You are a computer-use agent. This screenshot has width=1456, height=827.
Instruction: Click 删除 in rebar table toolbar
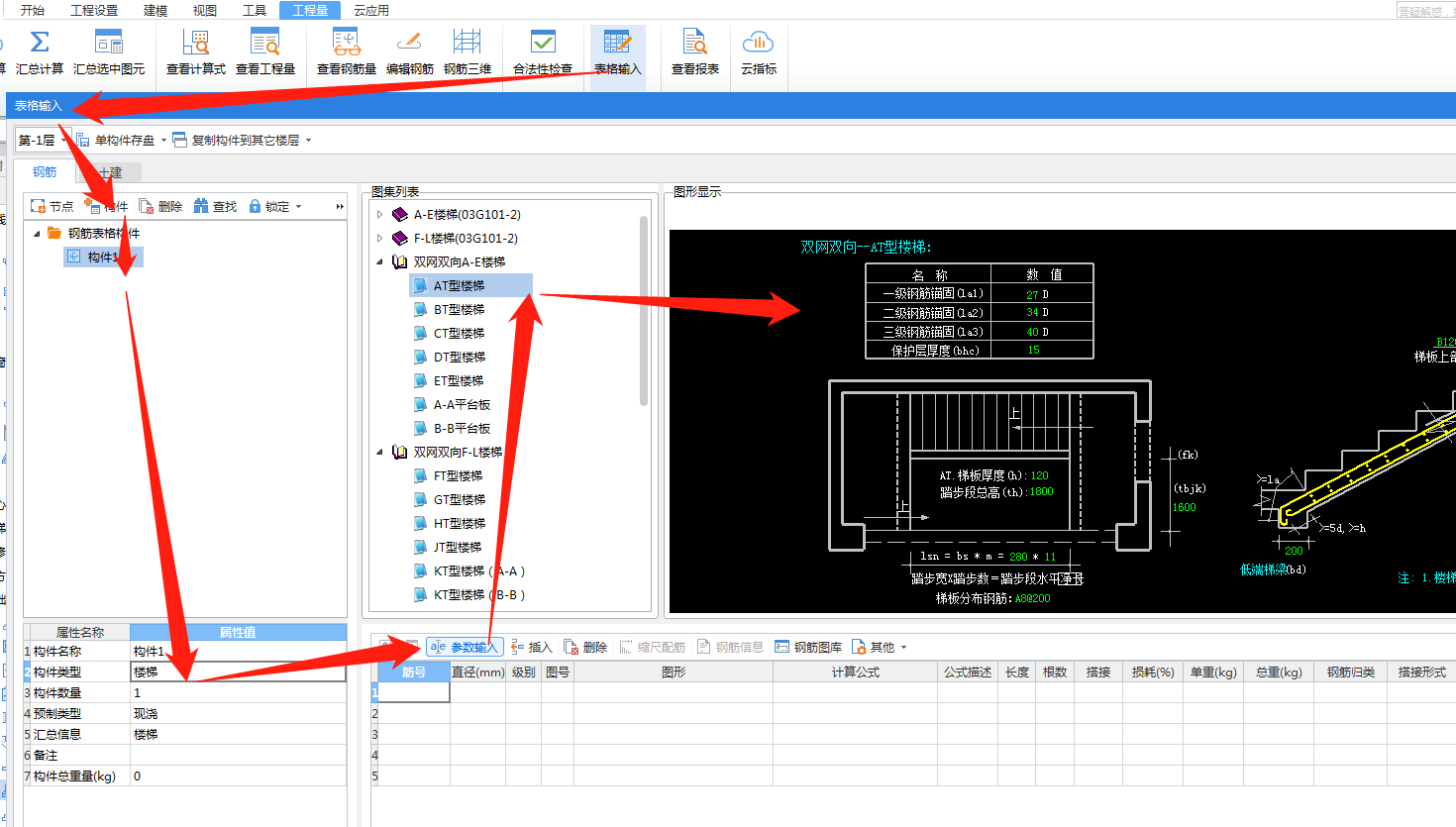pos(585,647)
